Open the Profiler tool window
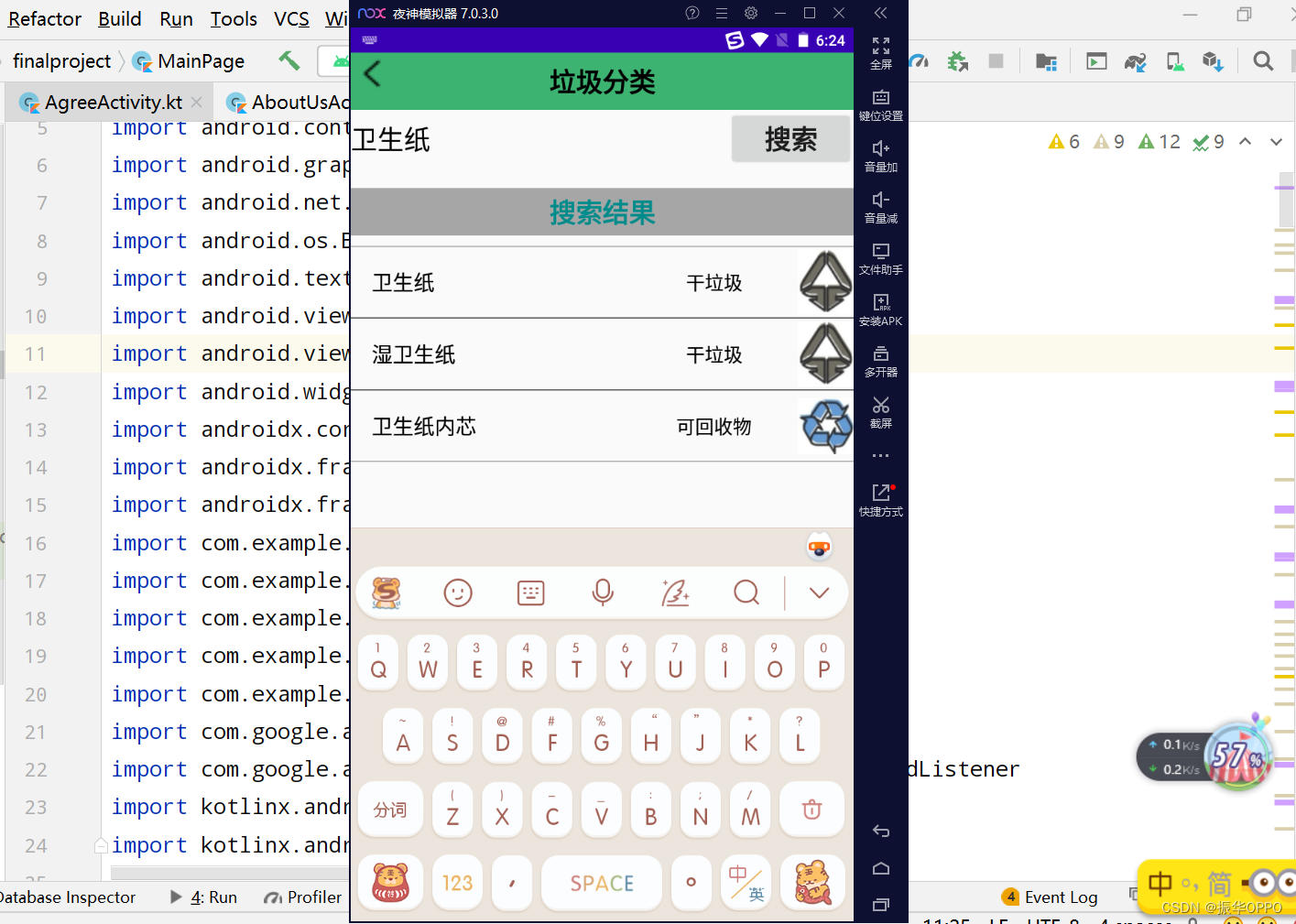1296x924 pixels. pyautogui.click(x=302, y=897)
